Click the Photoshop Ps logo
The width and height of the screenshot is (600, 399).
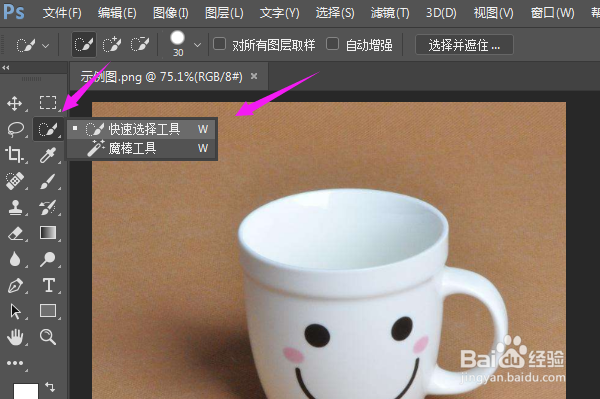[x=14, y=12]
